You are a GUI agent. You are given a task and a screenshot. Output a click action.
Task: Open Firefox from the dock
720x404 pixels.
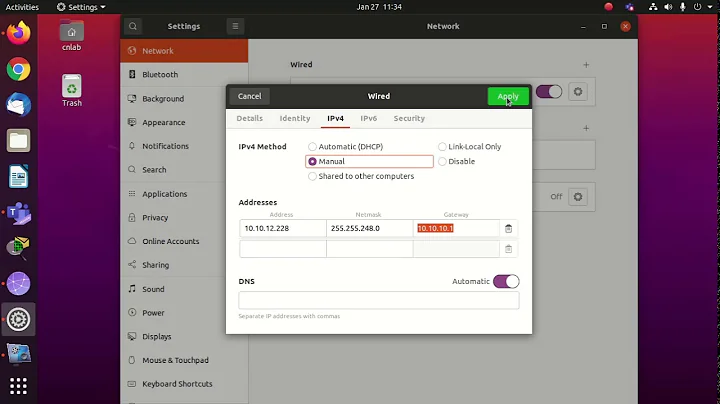18,33
